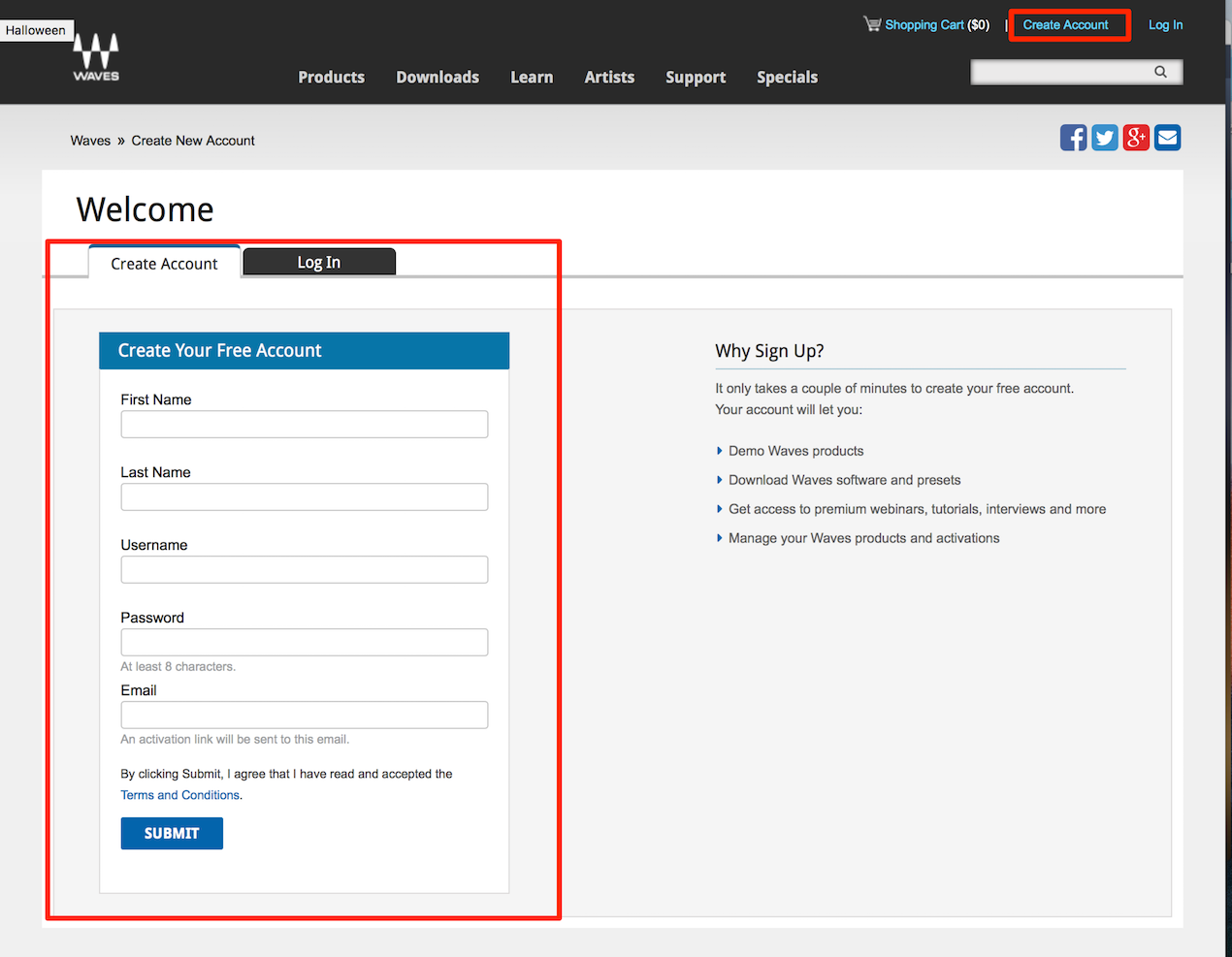Click the Waves logo in header

tap(96, 57)
